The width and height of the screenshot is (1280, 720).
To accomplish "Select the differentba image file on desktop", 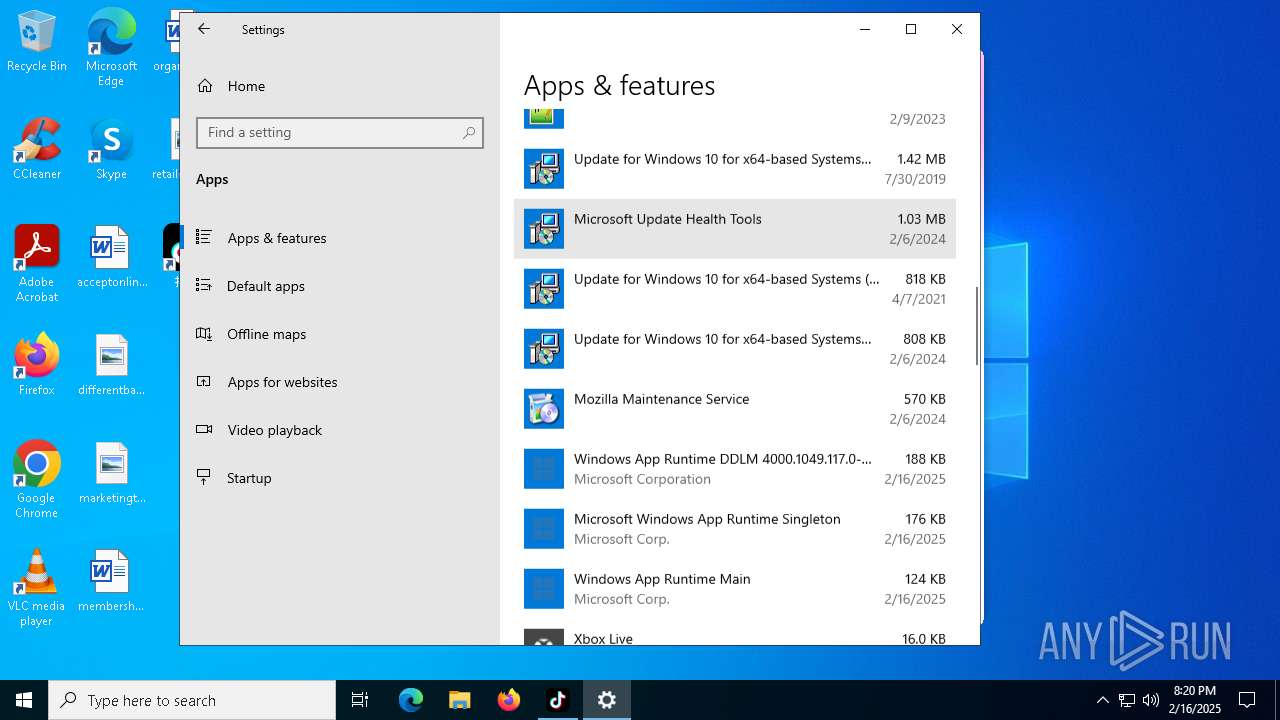I will 111,365.
